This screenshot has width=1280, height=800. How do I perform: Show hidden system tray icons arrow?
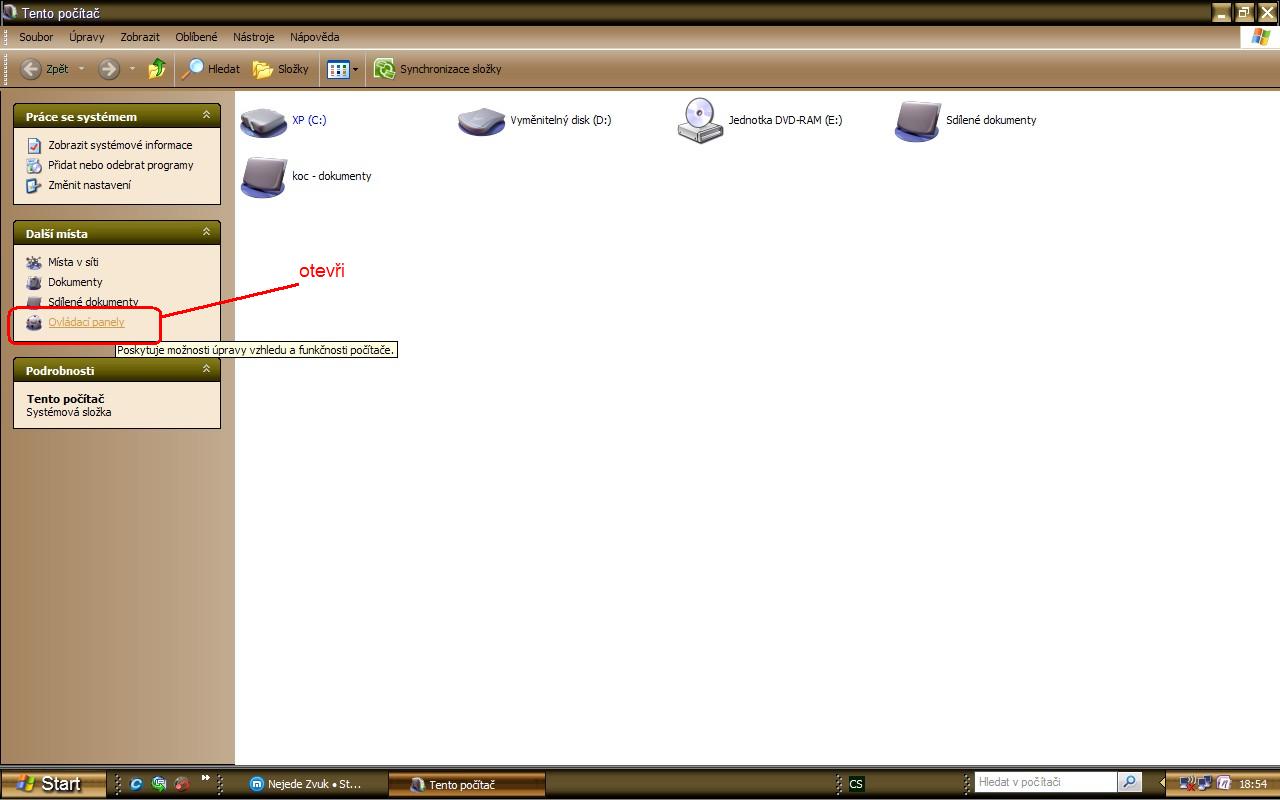click(x=1163, y=783)
